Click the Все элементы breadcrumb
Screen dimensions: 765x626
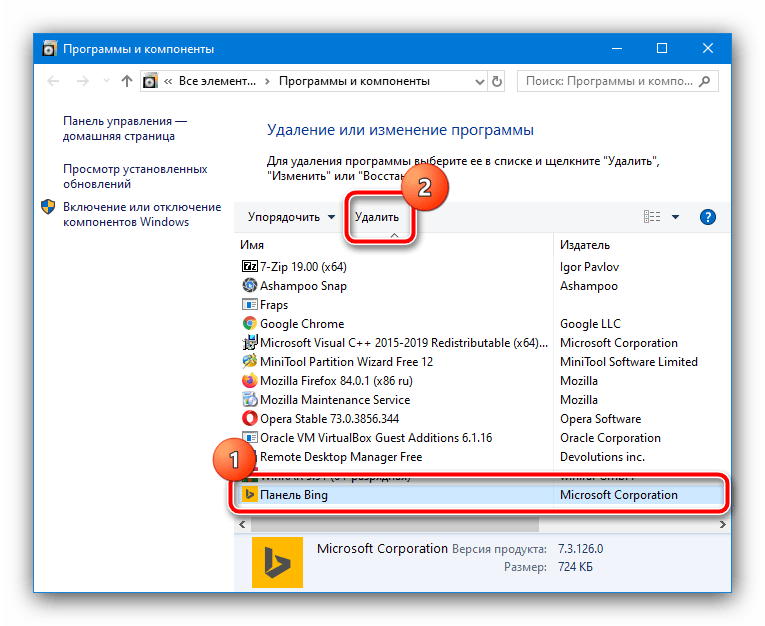point(217,81)
